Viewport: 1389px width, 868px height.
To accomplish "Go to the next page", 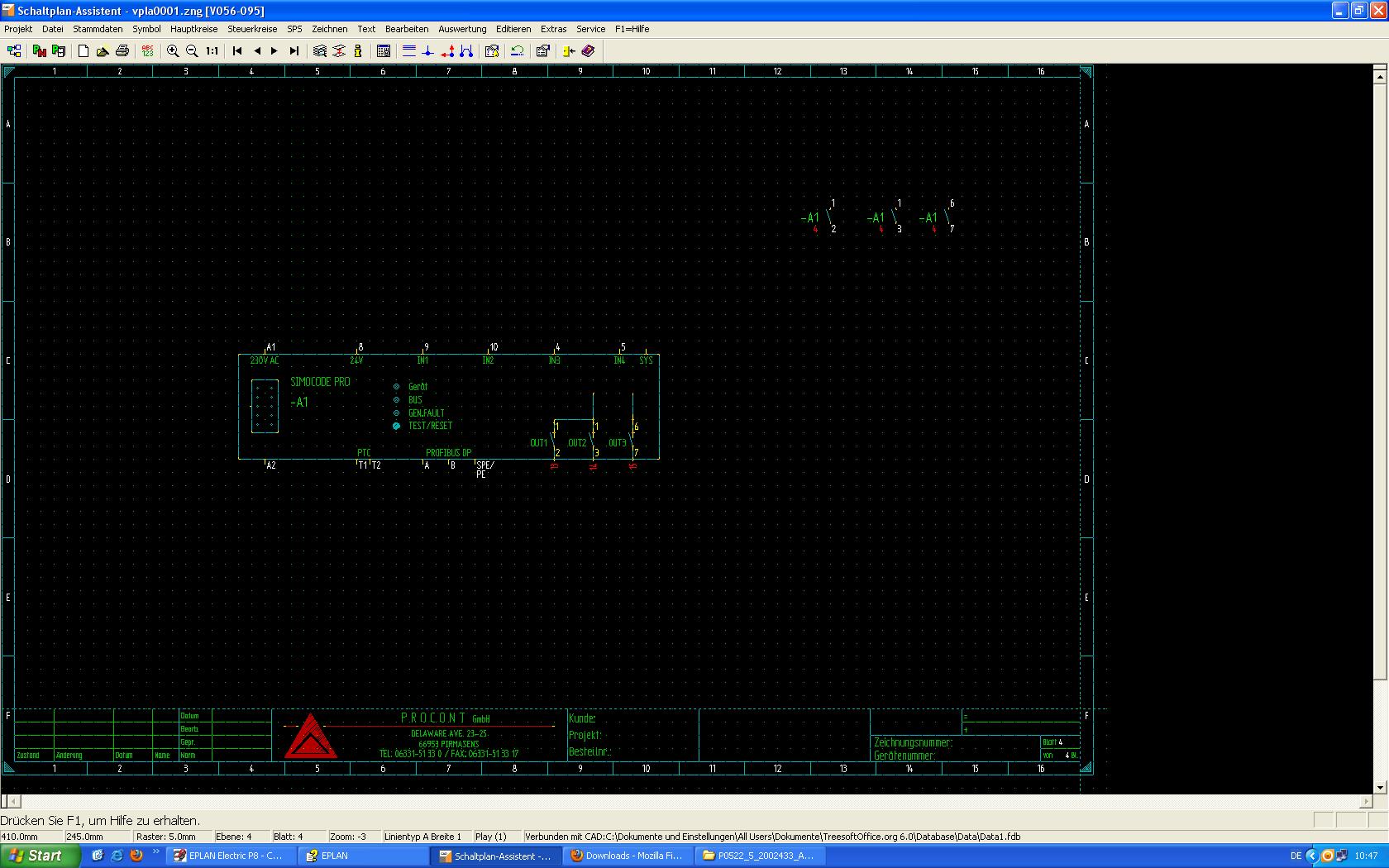I will click(x=274, y=51).
